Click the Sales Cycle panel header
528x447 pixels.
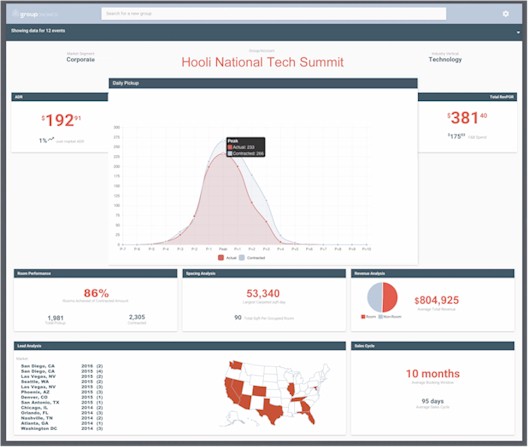(x=433, y=346)
